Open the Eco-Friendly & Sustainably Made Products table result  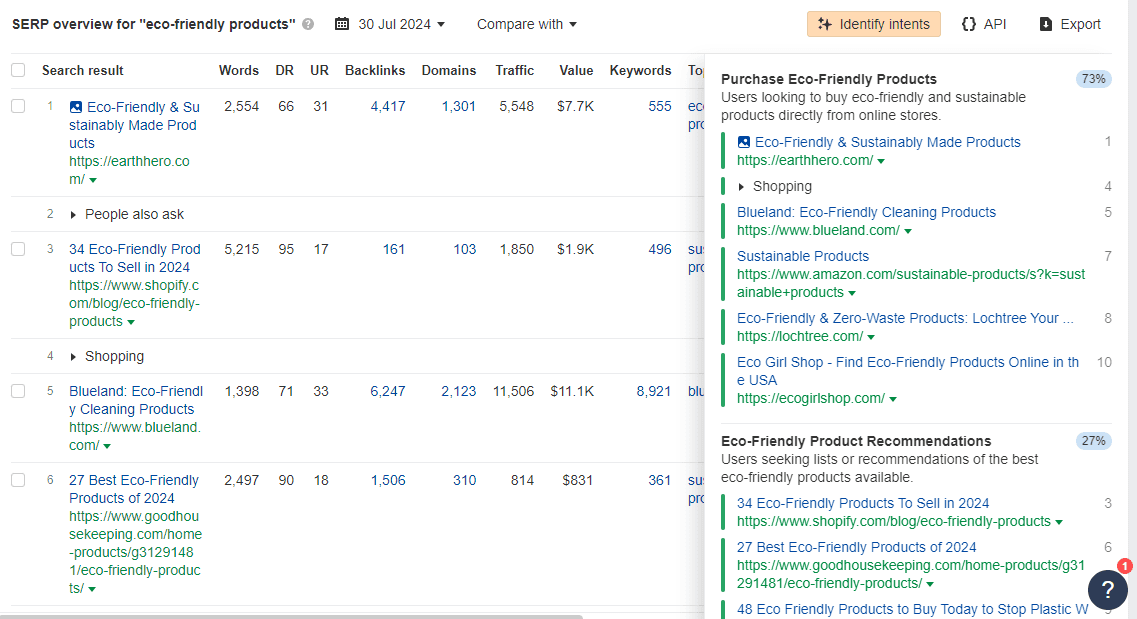134,125
